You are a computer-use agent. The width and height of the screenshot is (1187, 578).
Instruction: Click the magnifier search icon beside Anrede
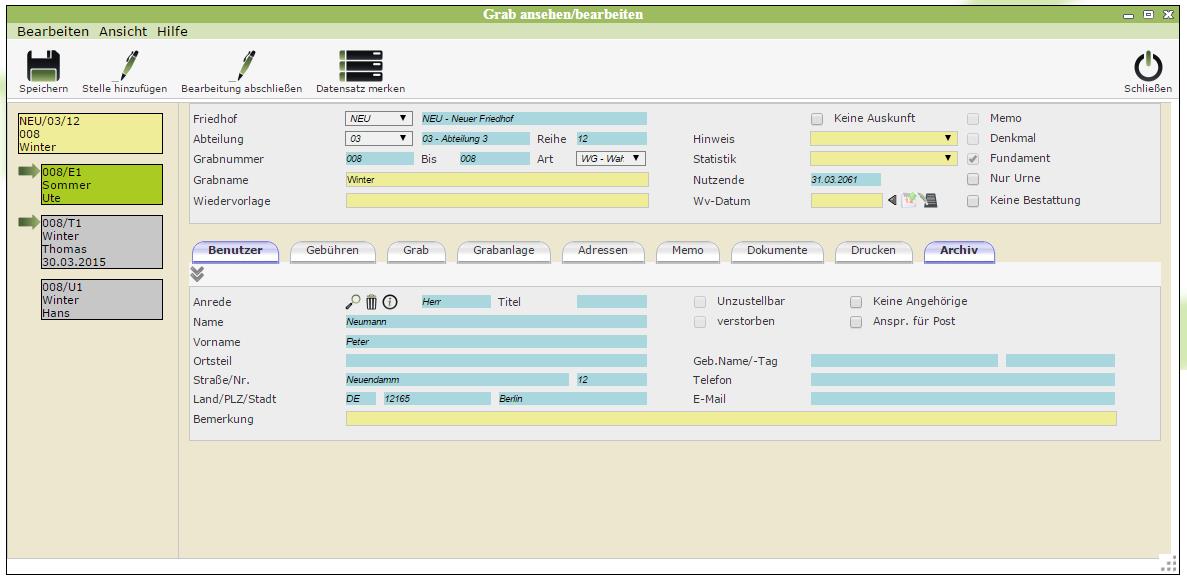point(353,302)
